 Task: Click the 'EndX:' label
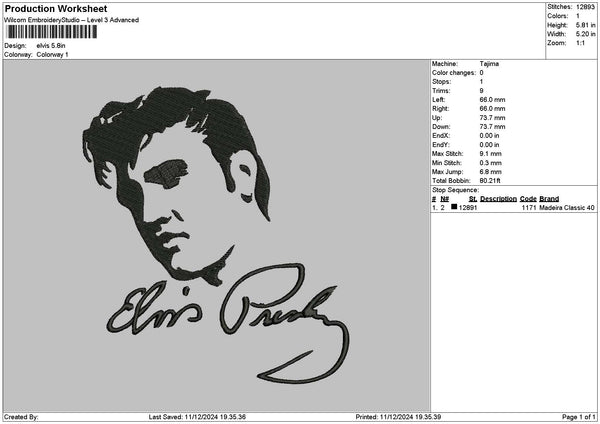click(441, 136)
